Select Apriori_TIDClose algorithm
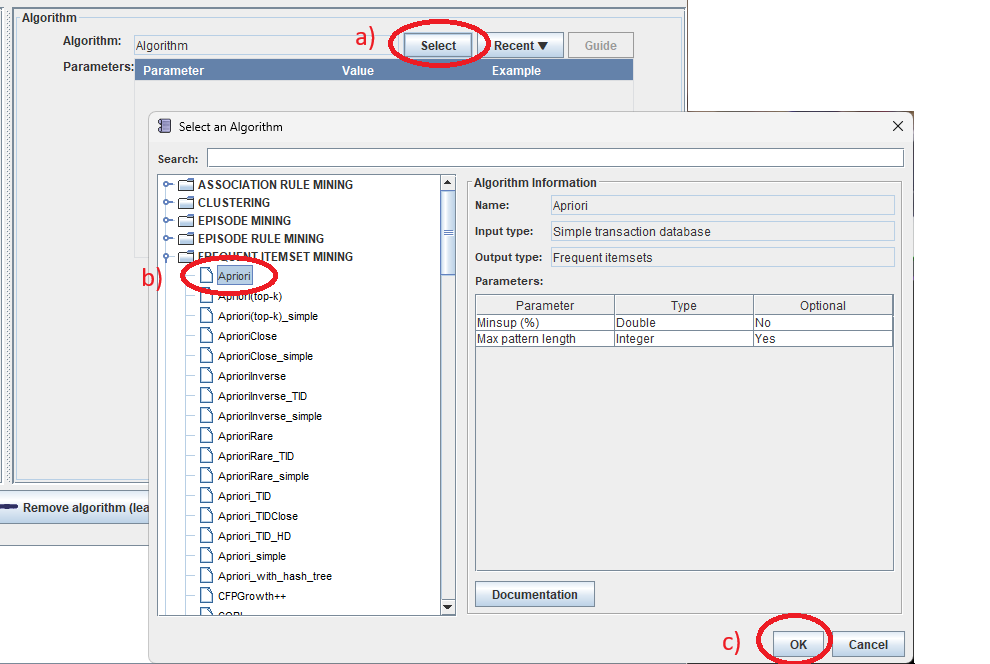990x664 pixels. pyautogui.click(x=258, y=516)
